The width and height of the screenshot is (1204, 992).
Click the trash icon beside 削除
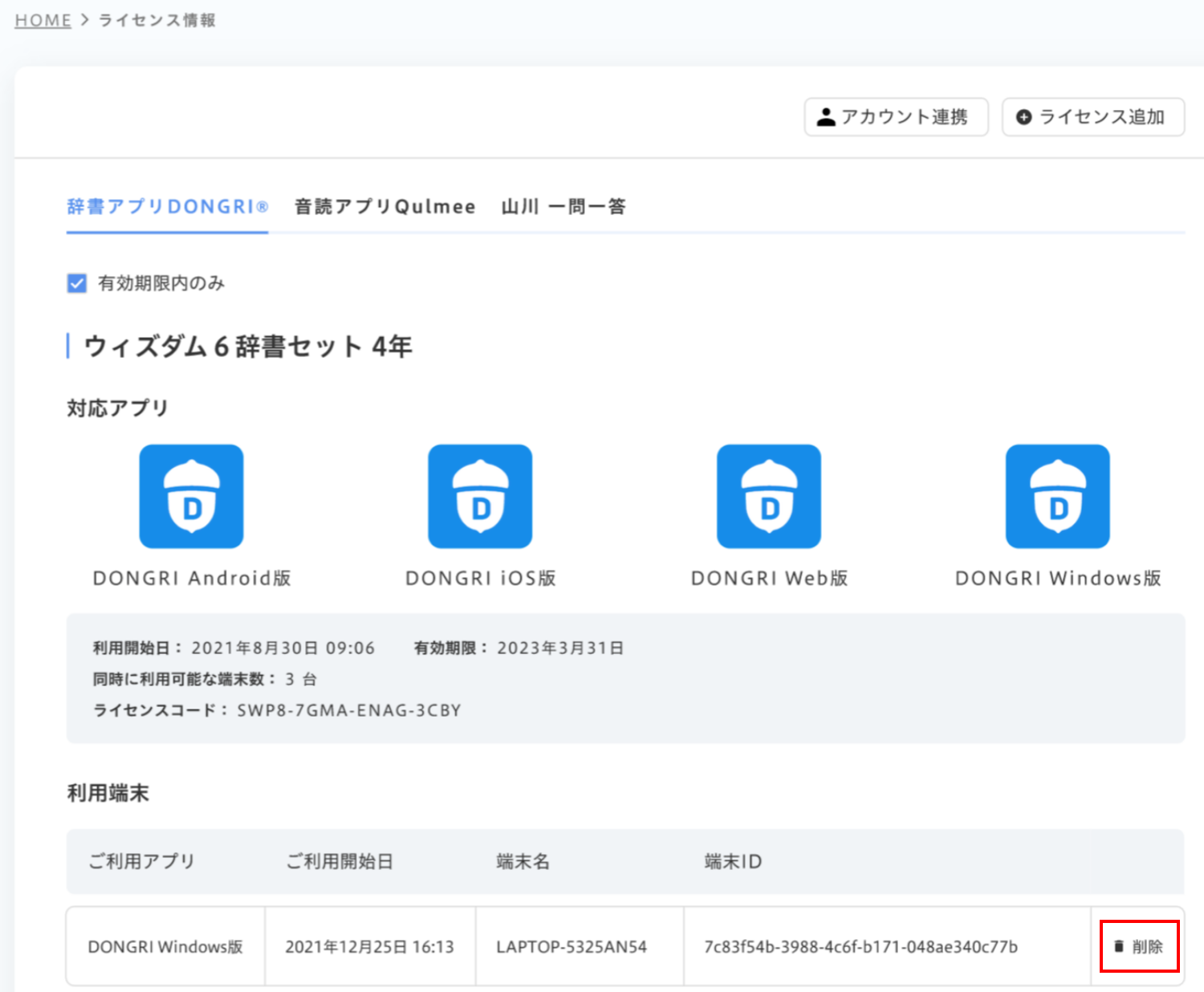click(1119, 946)
